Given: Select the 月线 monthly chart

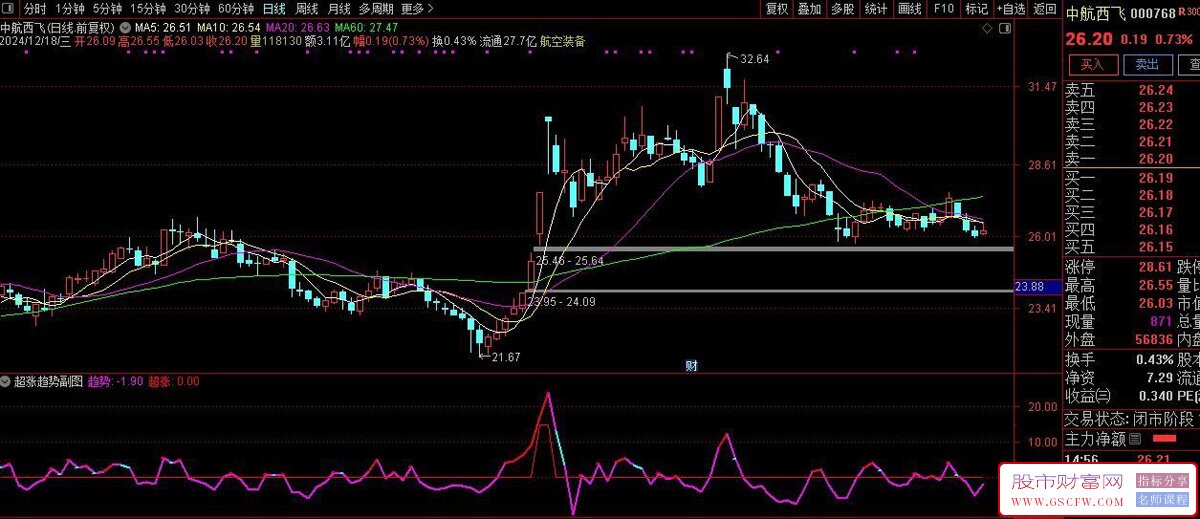Looking at the screenshot, I should coord(340,9).
